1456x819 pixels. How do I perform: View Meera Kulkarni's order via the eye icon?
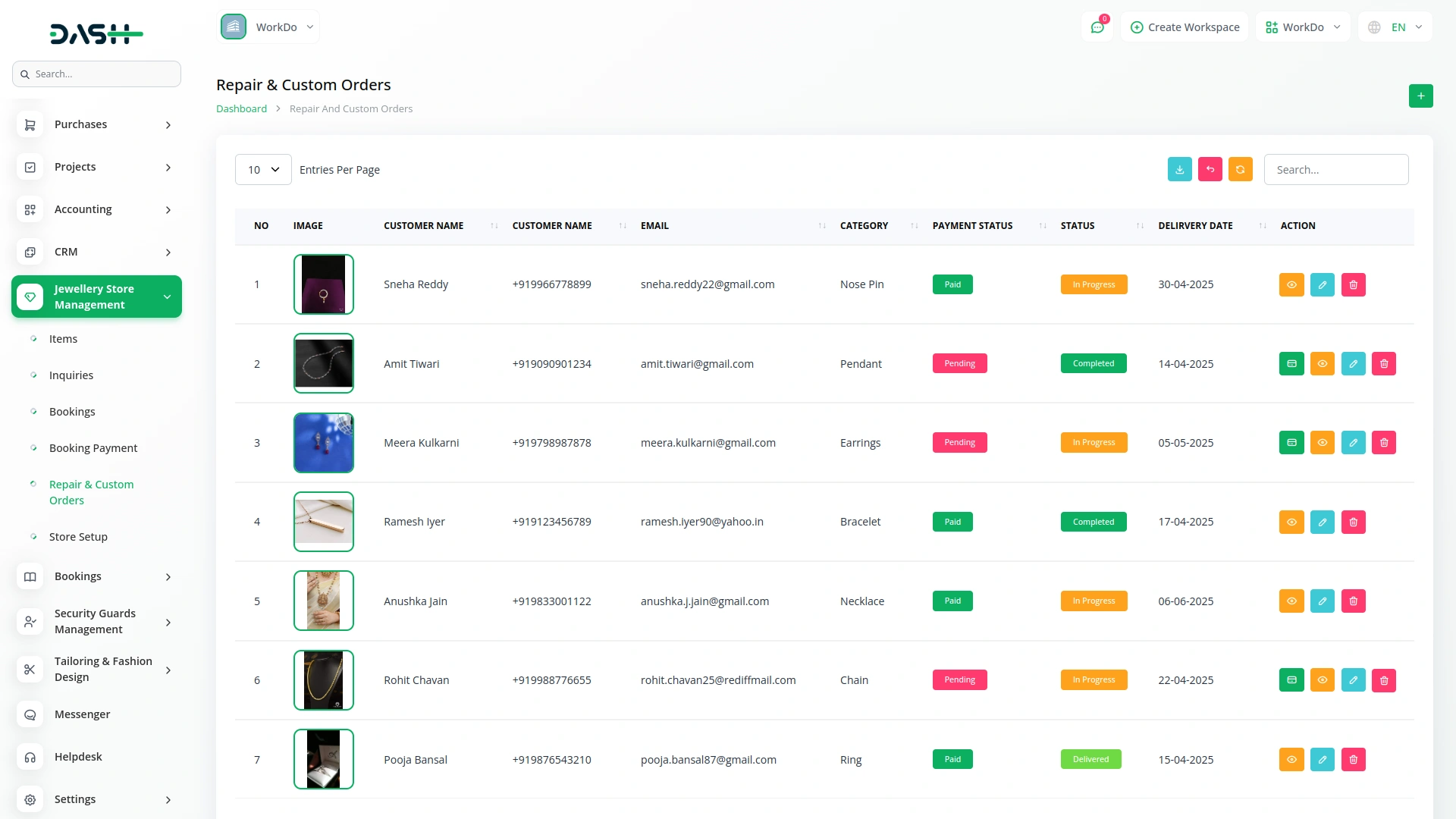pos(1322,443)
